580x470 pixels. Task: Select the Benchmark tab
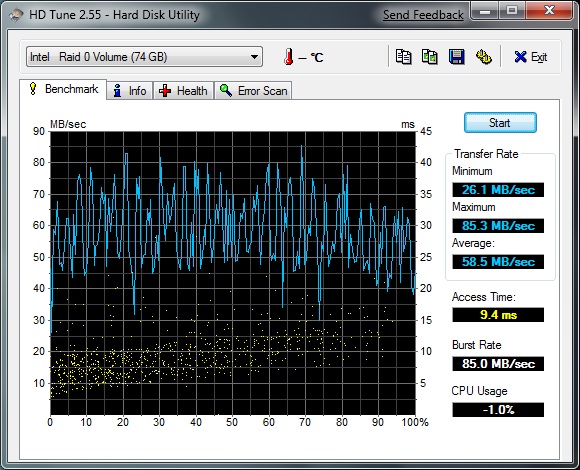point(63,89)
